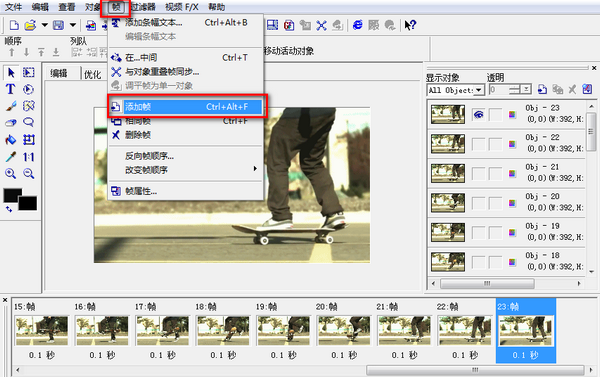
Task: Choose 在...中间 tween menu entry
Action: (186, 58)
